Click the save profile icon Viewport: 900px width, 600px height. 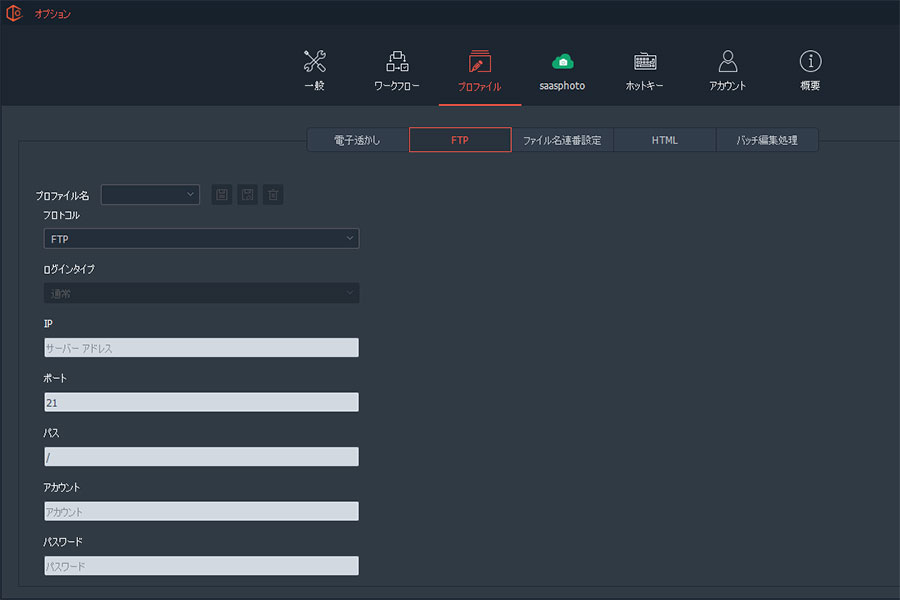coord(222,195)
